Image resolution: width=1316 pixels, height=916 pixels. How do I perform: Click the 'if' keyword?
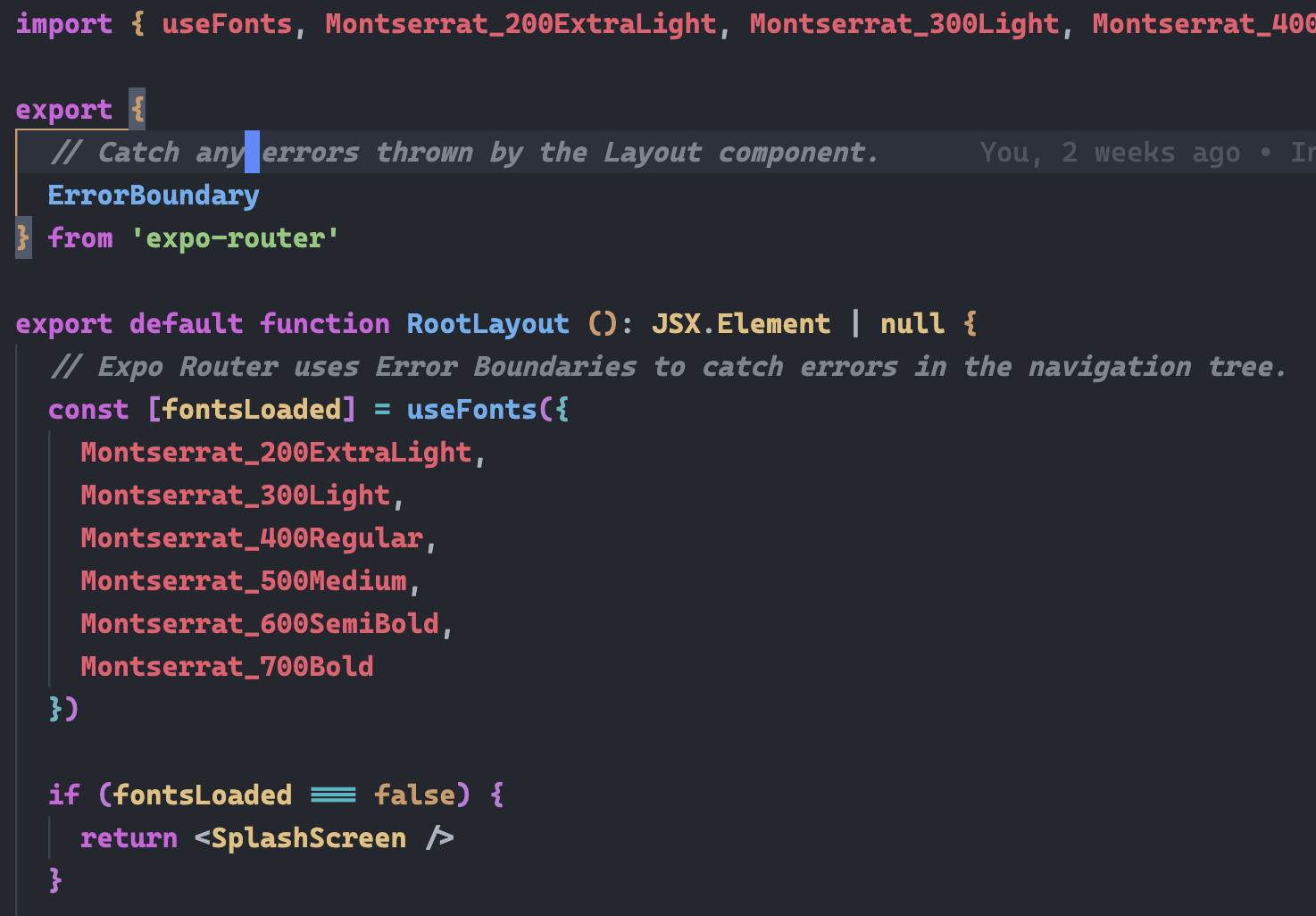click(x=64, y=795)
